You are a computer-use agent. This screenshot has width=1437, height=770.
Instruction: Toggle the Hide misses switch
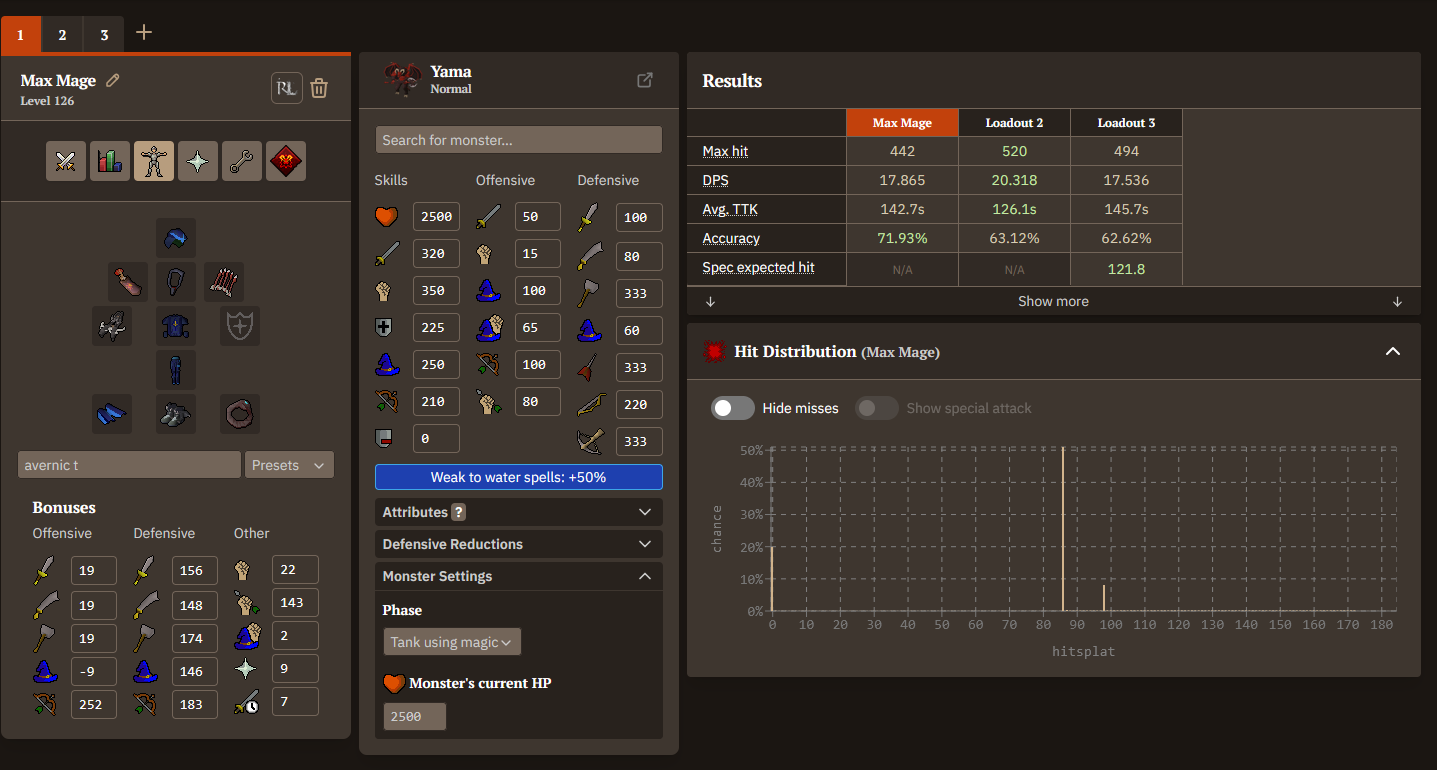coord(733,408)
